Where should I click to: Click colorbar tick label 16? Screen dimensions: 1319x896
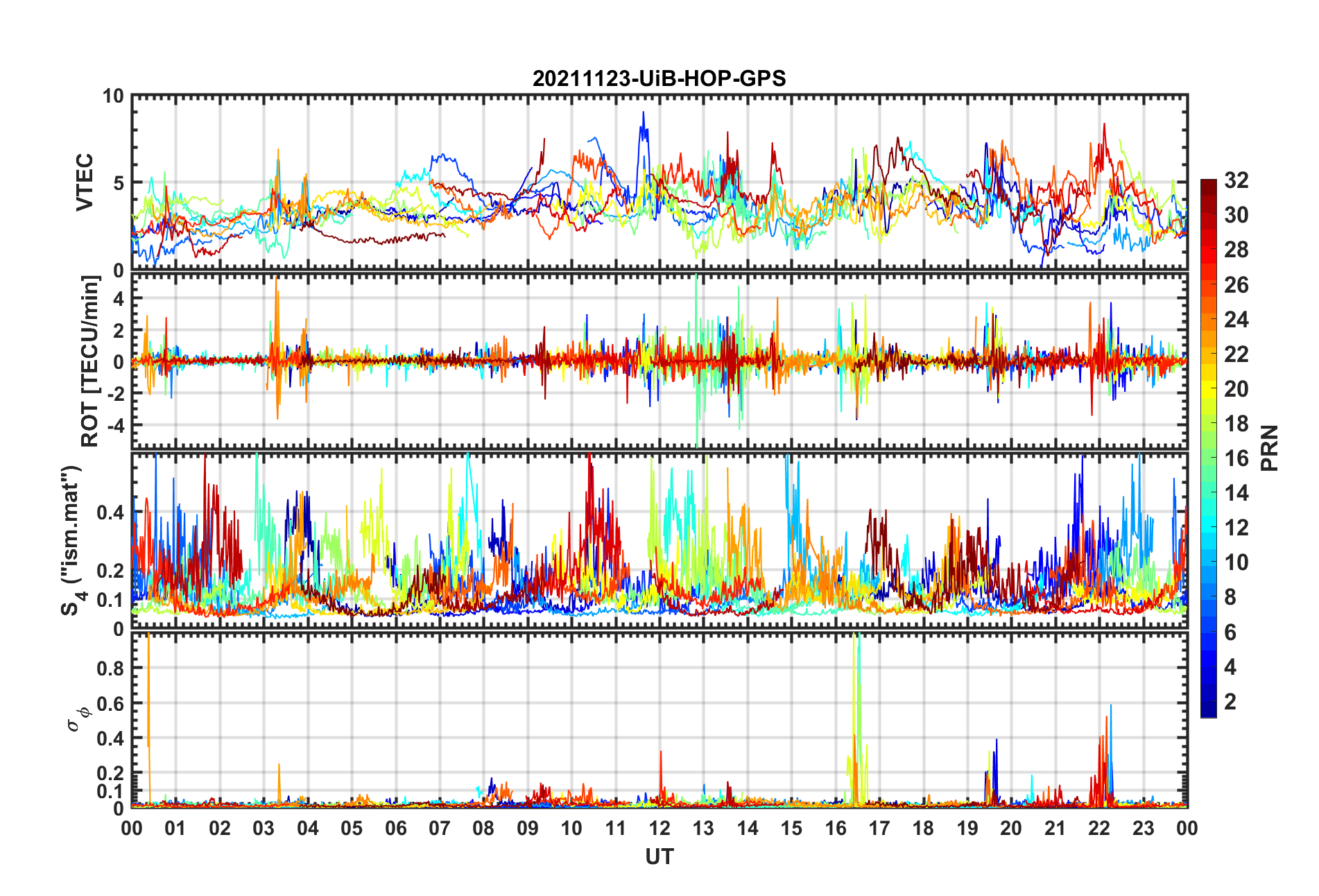pos(1236,458)
